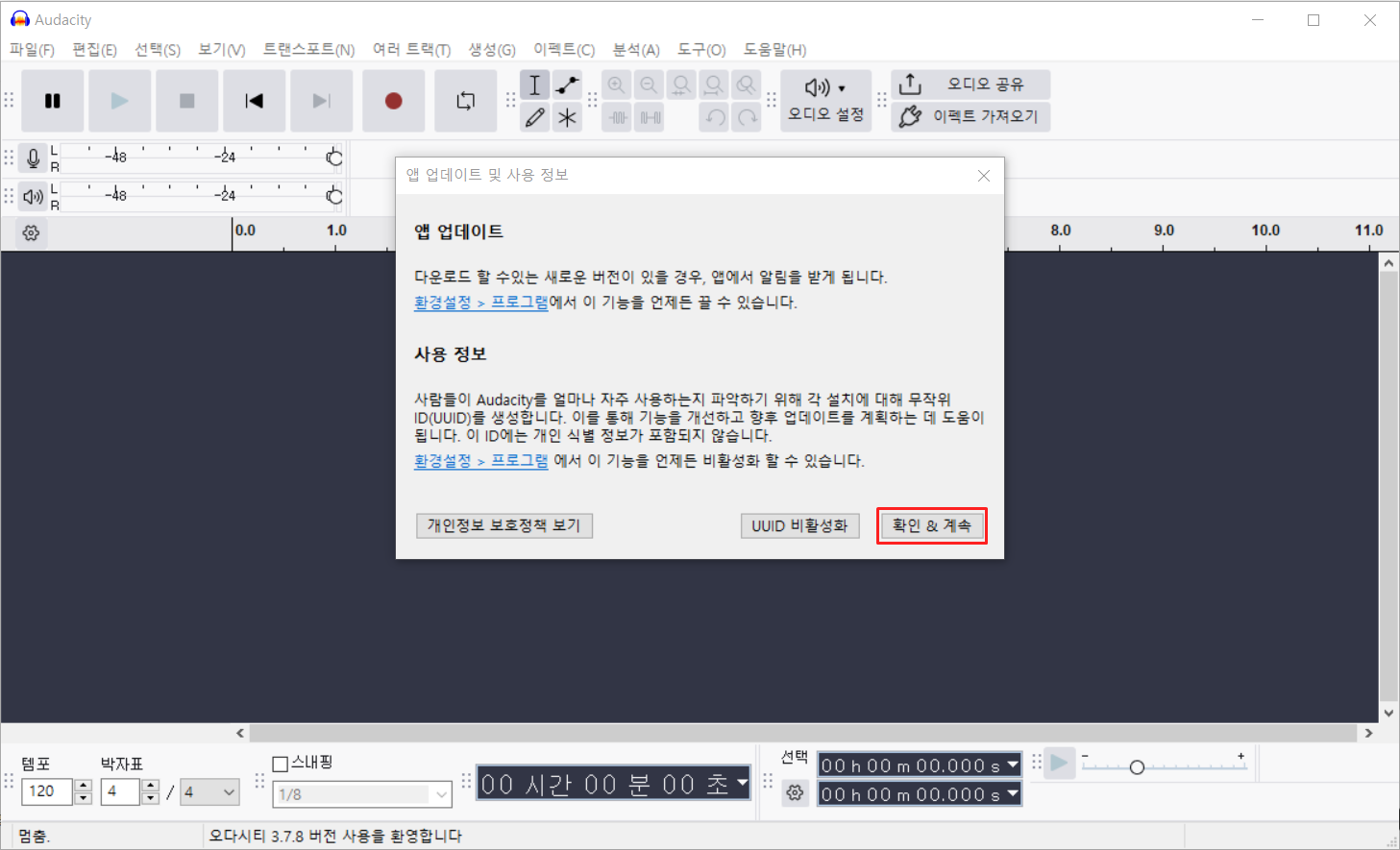Adjust the playback level slider knob

(x=334, y=197)
